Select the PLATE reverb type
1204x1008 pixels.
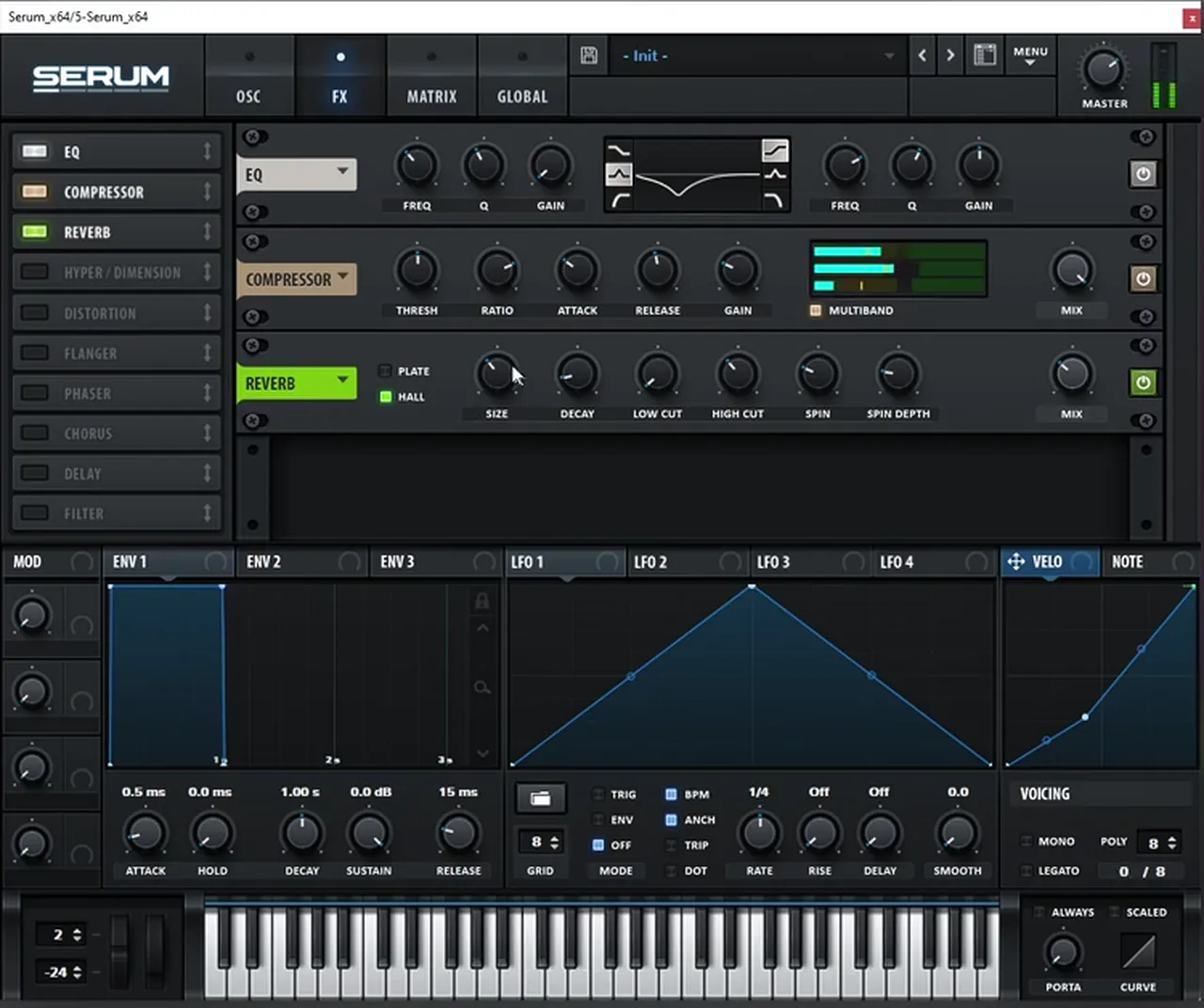pos(385,371)
